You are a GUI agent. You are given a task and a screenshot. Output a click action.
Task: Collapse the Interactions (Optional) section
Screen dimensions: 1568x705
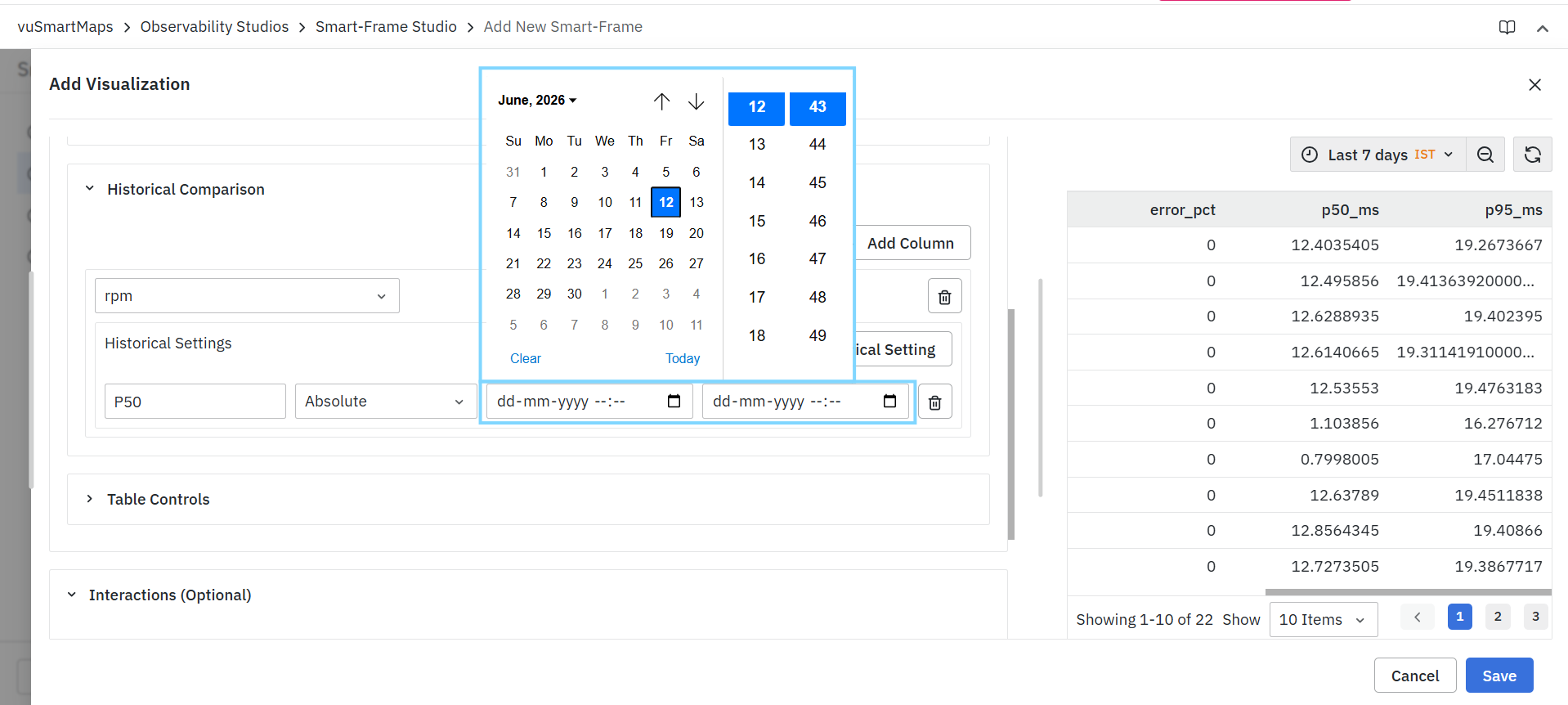click(x=72, y=595)
